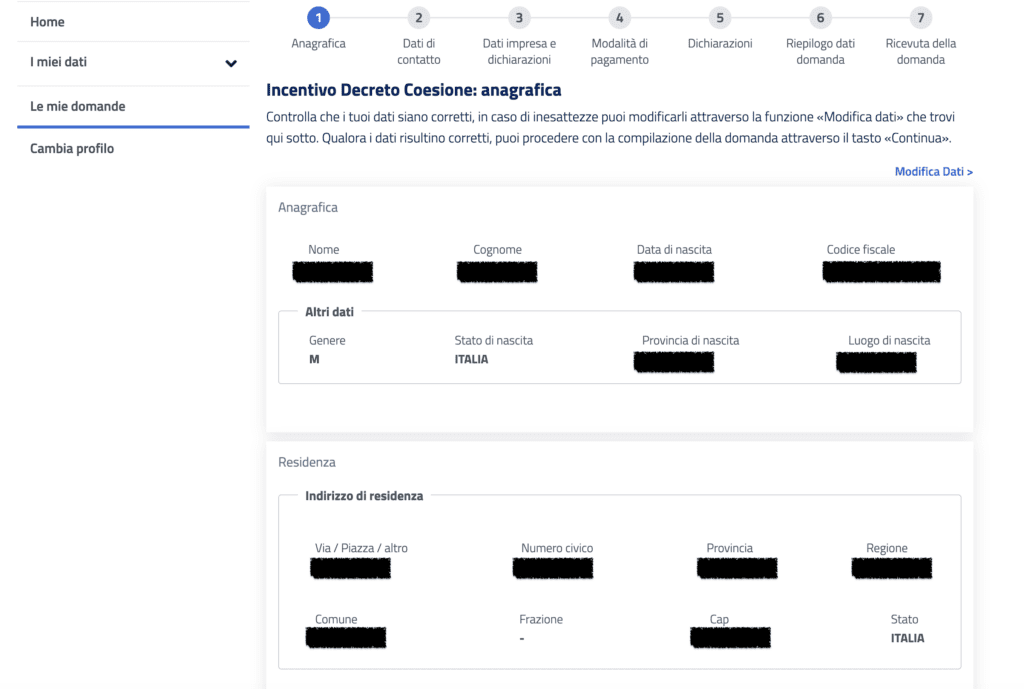Click the redacted Cap value
The width and height of the screenshot is (1024, 689).
click(x=730, y=637)
